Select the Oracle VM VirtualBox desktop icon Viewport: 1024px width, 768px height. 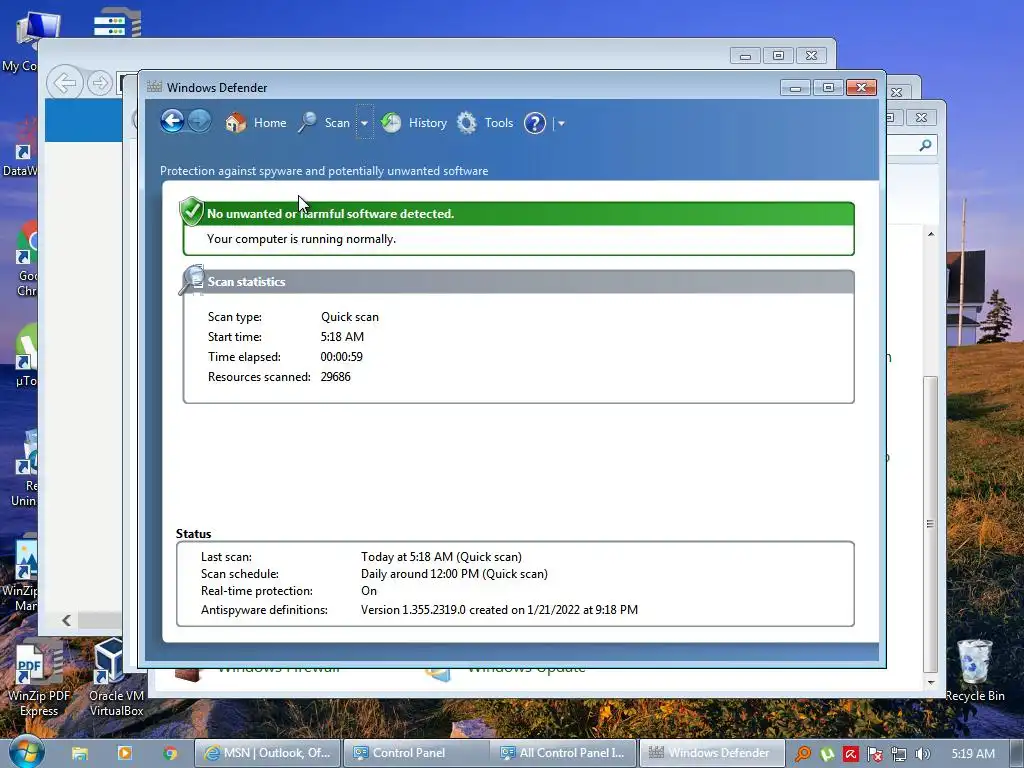pos(116,678)
